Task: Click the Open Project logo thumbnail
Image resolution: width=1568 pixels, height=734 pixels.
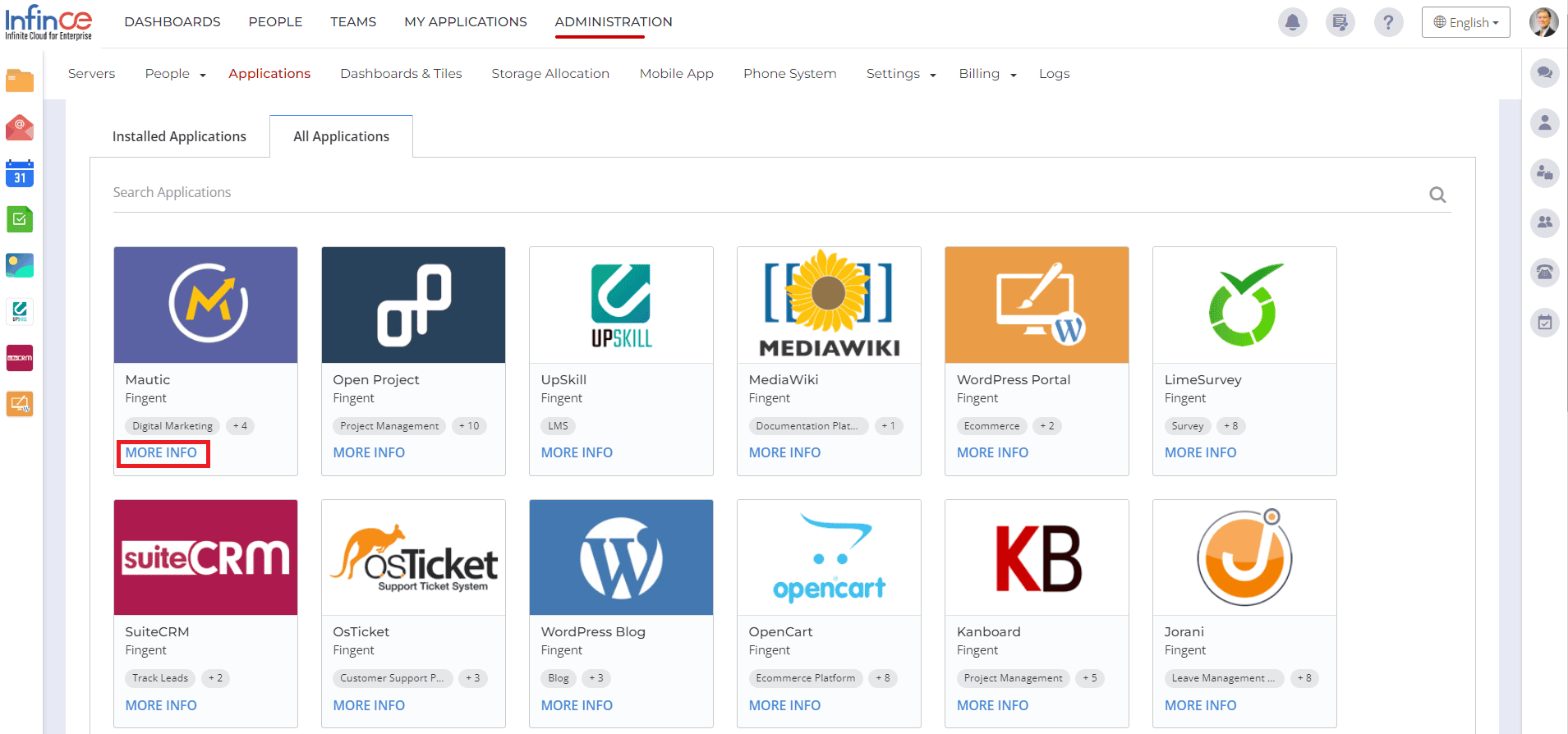Action: coord(413,305)
